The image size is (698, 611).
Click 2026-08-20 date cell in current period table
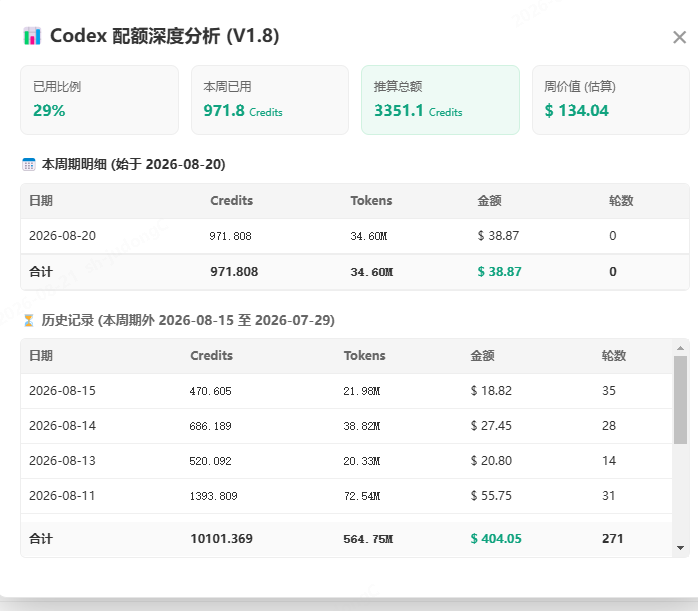coord(62,235)
